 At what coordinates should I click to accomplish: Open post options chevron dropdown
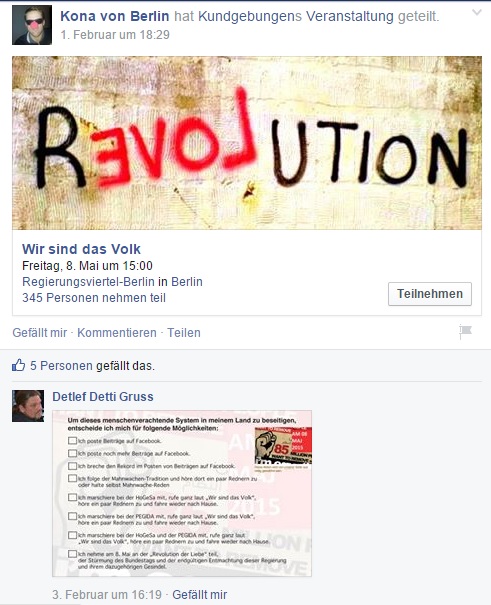(477, 12)
